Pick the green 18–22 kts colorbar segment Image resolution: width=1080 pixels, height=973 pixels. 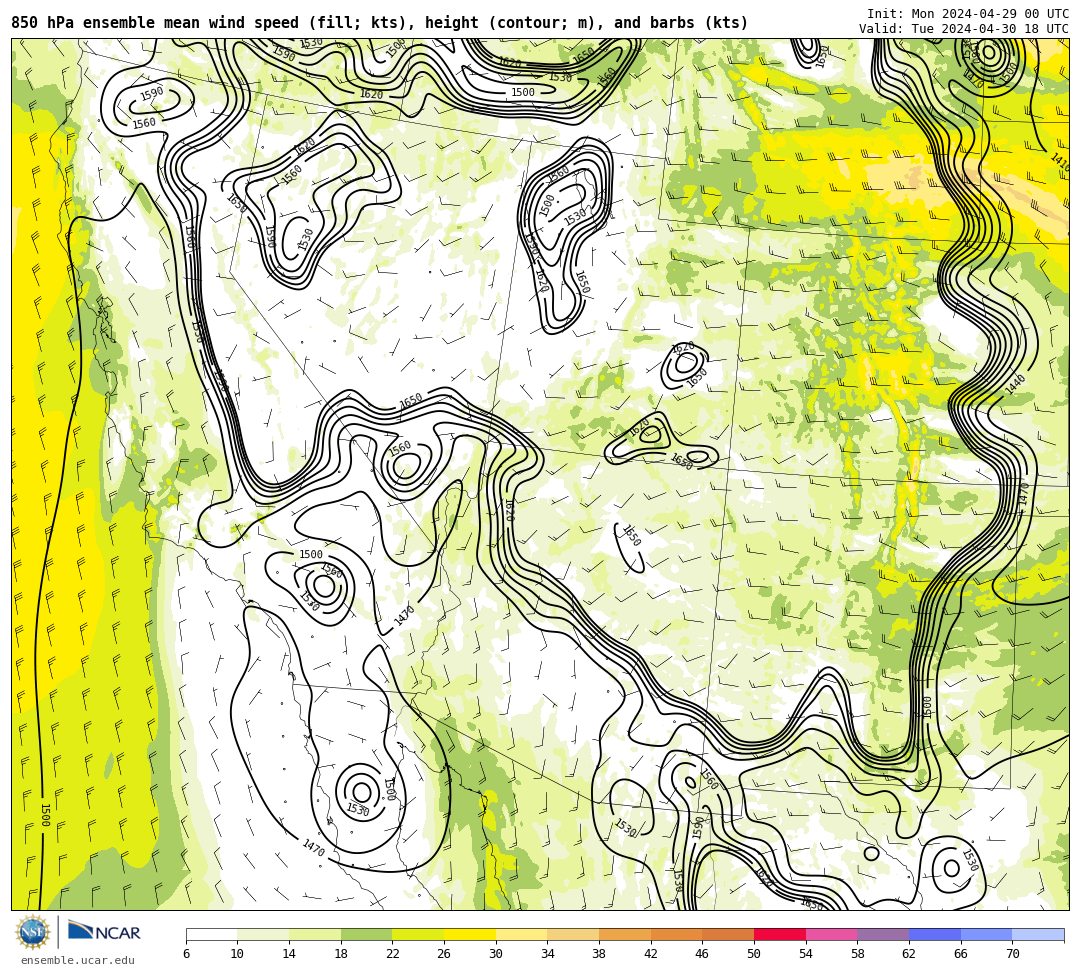click(366, 934)
